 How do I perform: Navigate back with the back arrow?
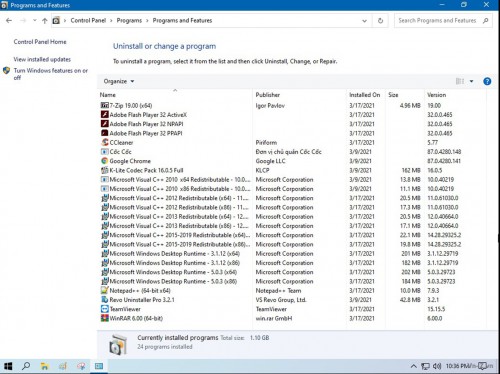(9, 21)
